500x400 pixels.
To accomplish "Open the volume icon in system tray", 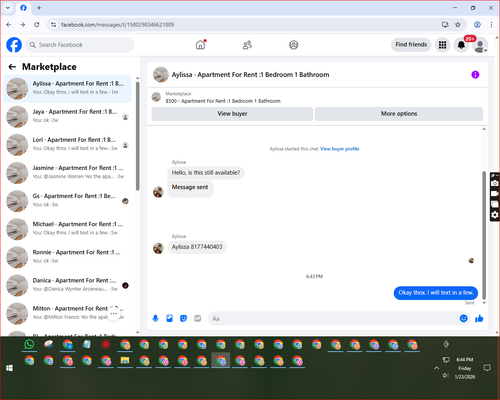I will click(x=446, y=376).
